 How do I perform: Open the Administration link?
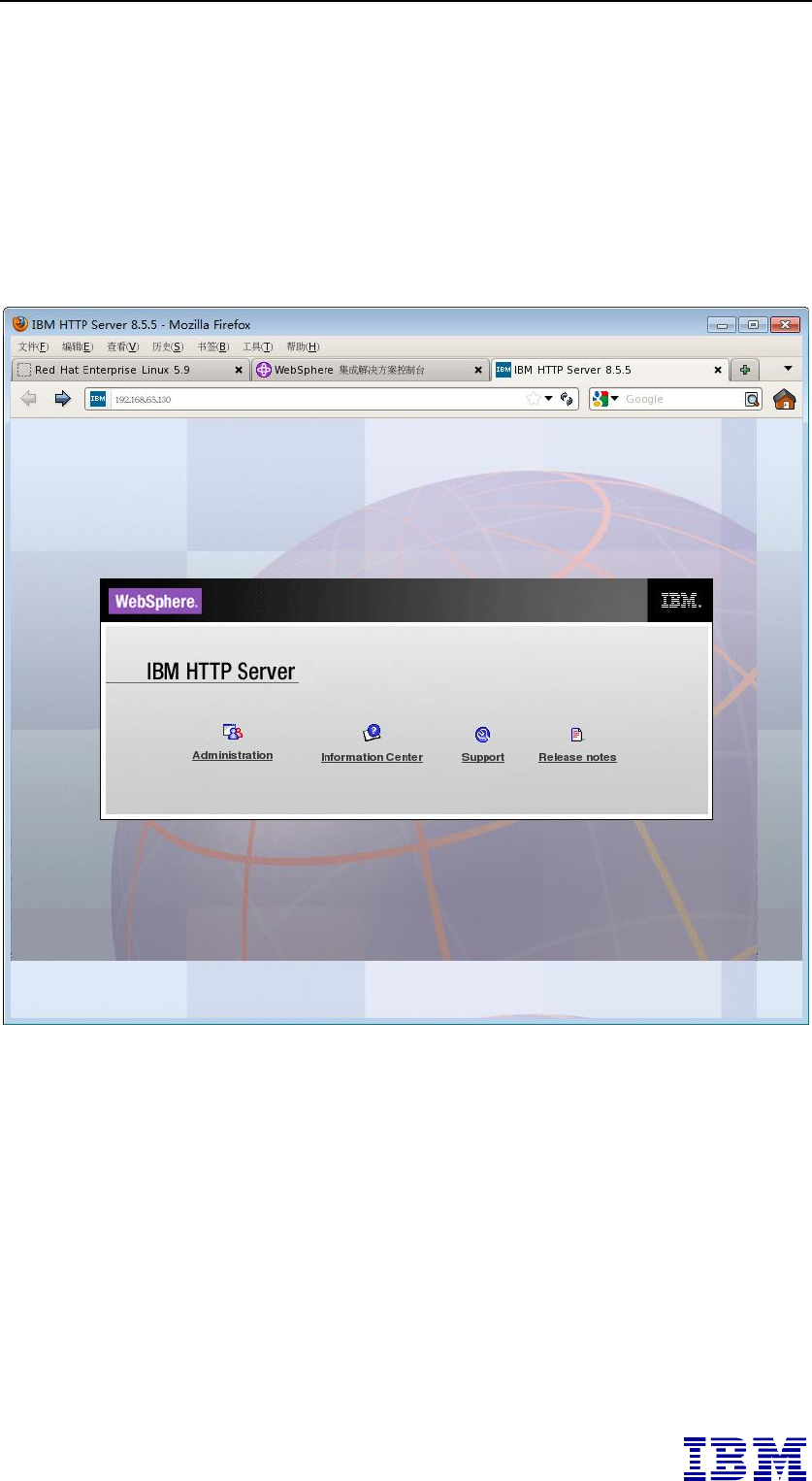click(x=232, y=755)
